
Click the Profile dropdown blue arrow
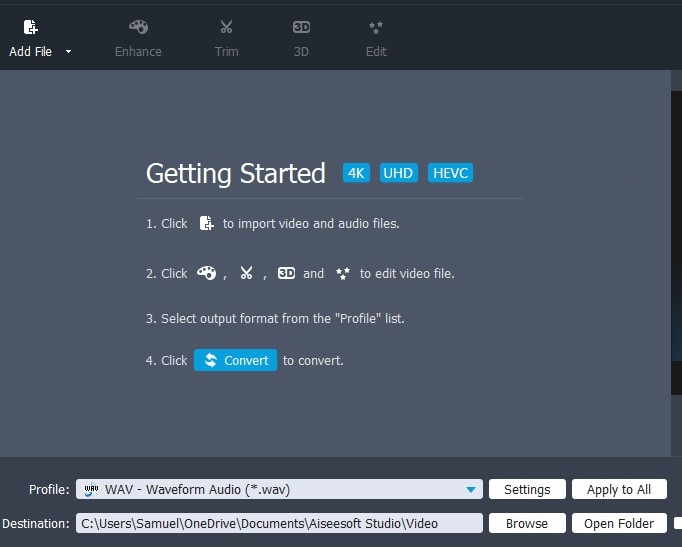(471, 490)
